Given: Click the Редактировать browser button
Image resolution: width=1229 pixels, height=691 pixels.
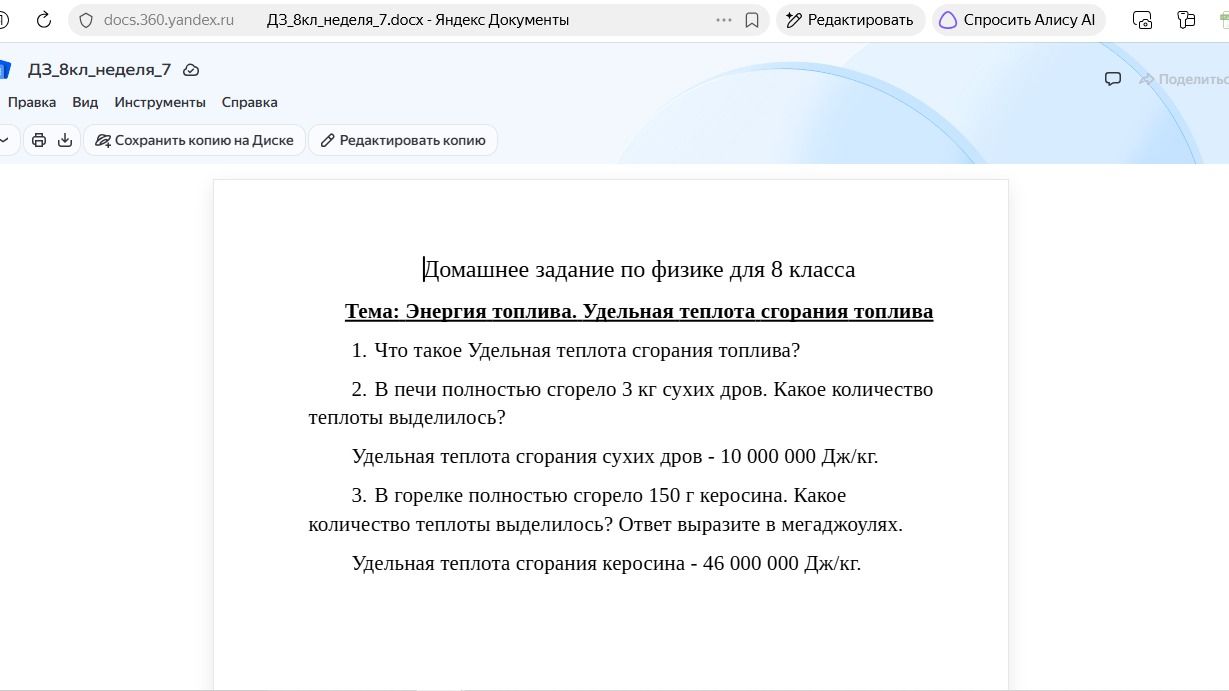Looking at the screenshot, I should point(850,20).
